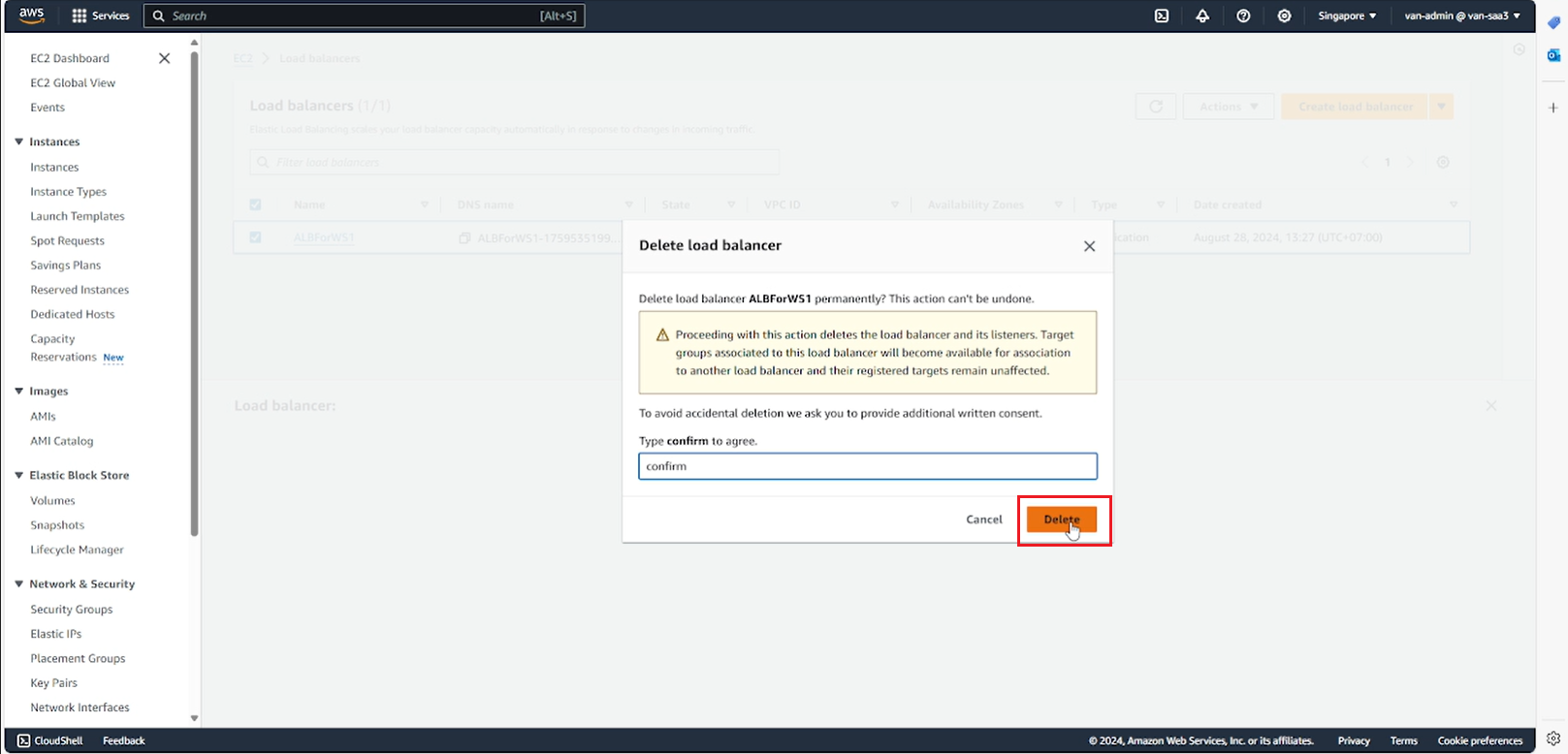
Task: Click the refresh load balancers button
Action: [x=1156, y=107]
